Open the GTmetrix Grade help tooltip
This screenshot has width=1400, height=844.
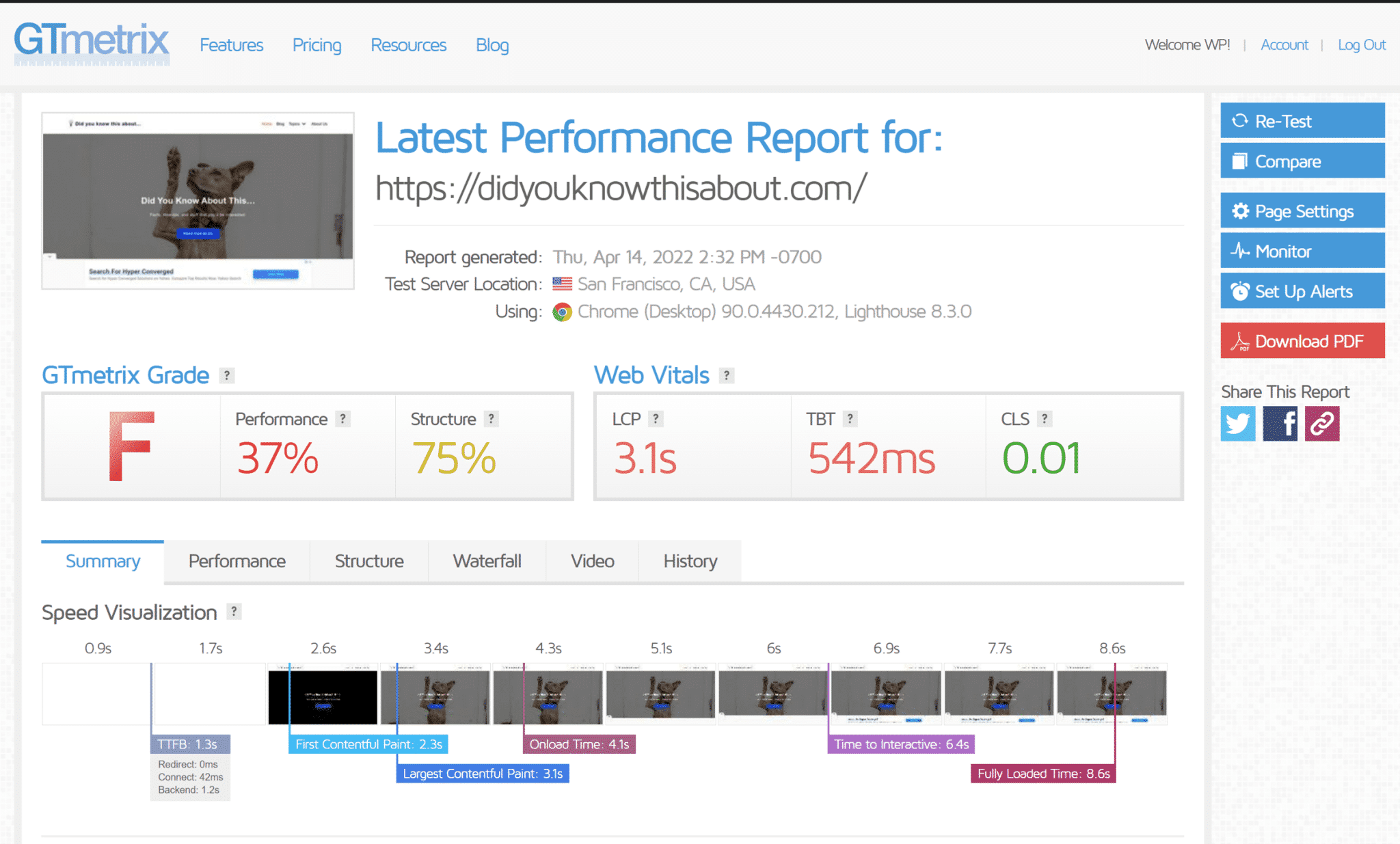pyautogui.click(x=226, y=375)
